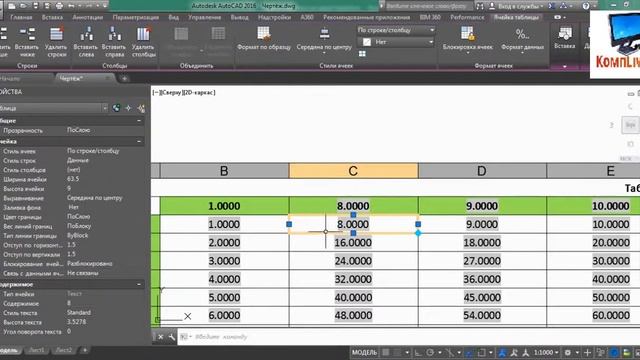Screen dimensions: 640x360
Task: Click the text height value 3.5278
Action: [76, 322]
